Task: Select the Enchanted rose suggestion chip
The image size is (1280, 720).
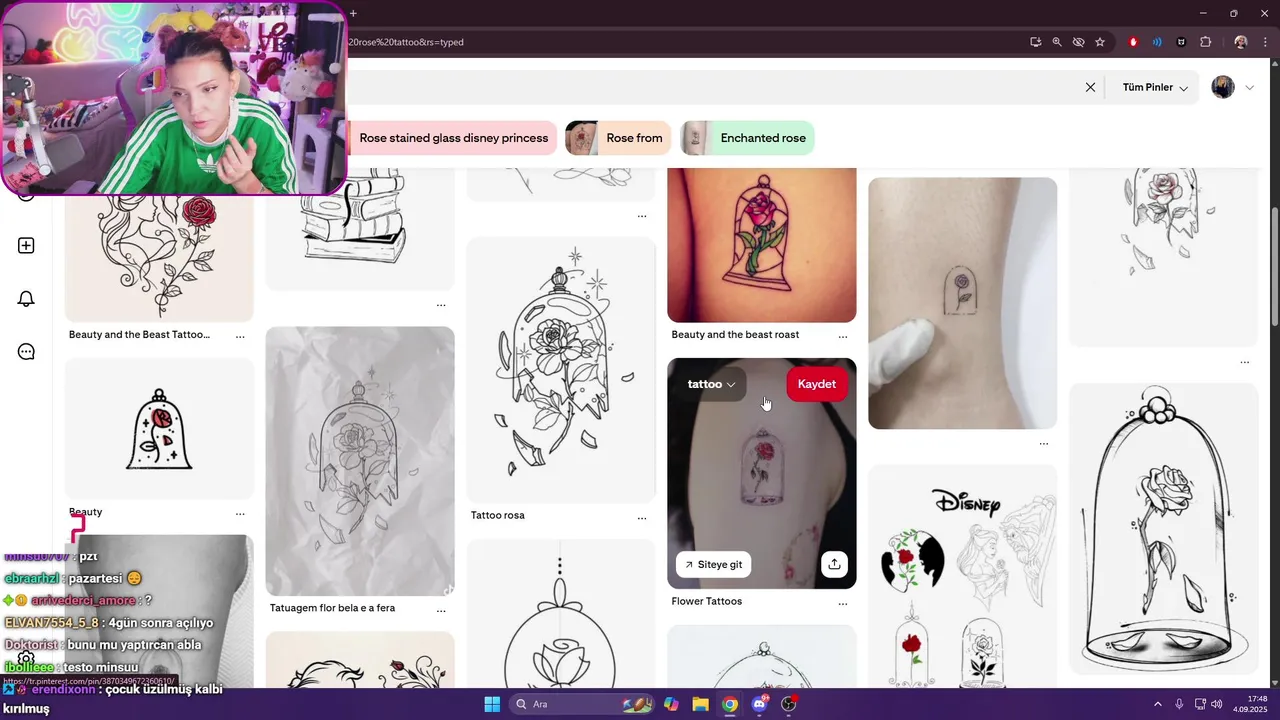Action: pyautogui.click(x=747, y=138)
